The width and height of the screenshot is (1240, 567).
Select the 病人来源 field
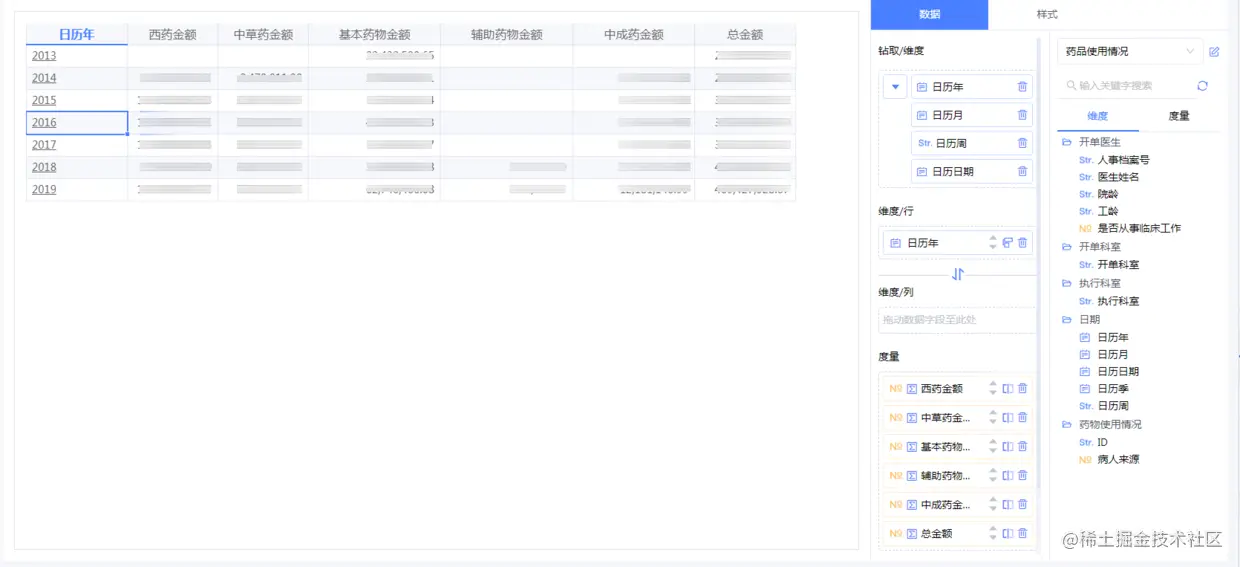point(1118,460)
